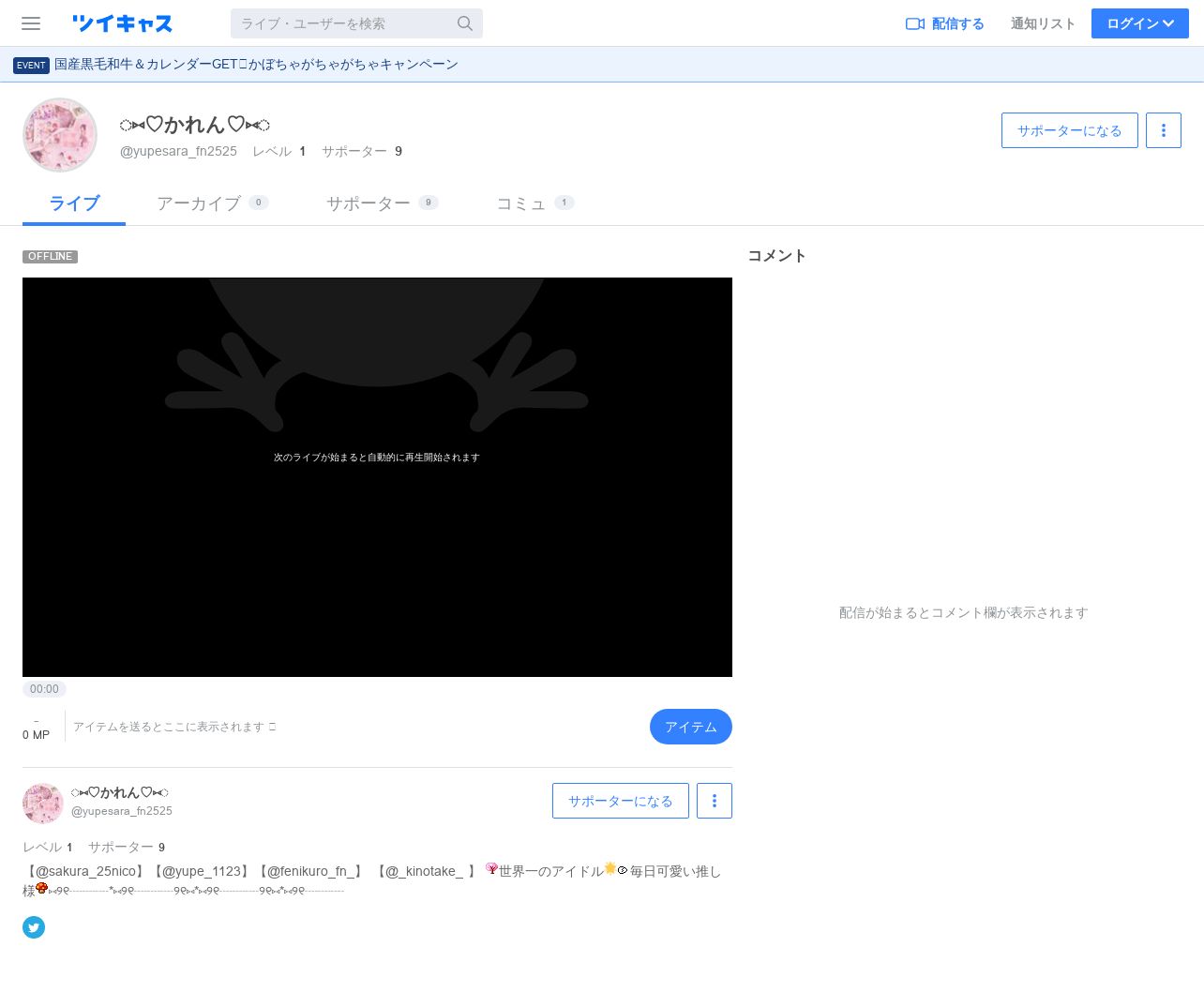This screenshot has width=1204, height=1007.
Task: Click the blue アイテム button
Action: tap(690, 727)
